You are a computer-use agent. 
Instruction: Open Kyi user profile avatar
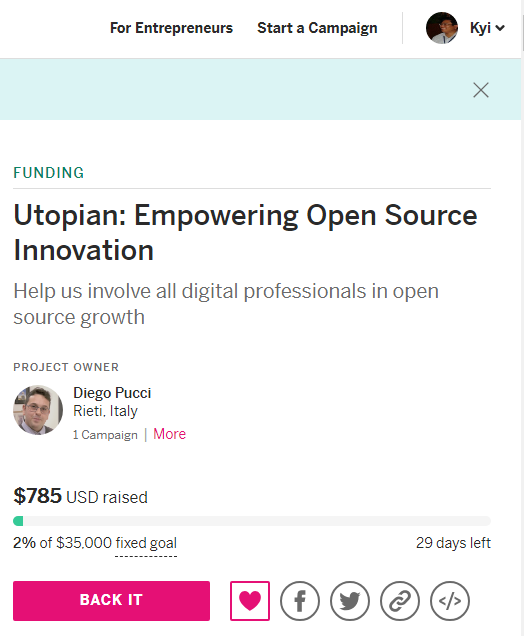[x=442, y=28]
